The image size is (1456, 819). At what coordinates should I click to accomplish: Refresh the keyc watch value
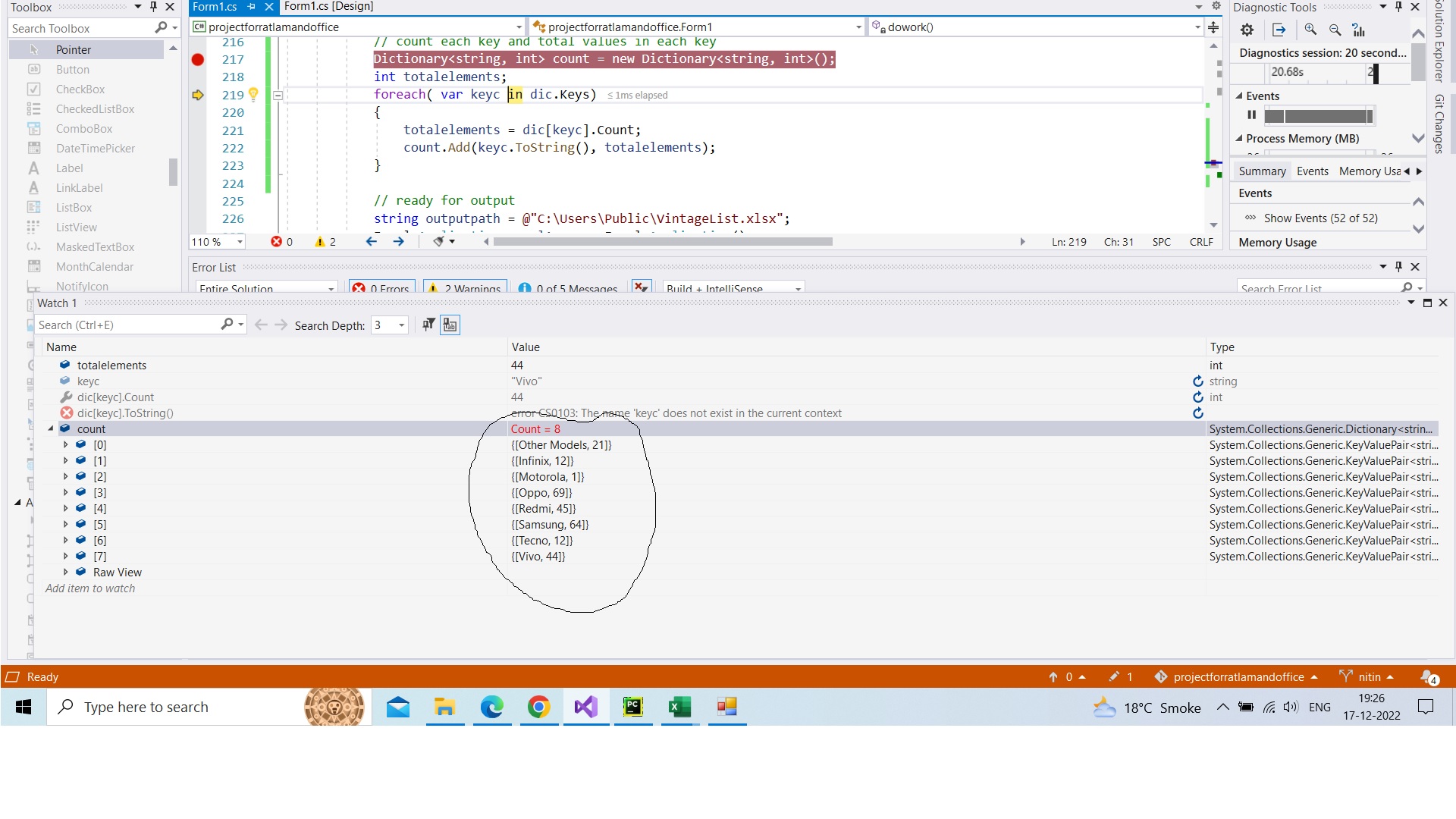[1198, 381]
